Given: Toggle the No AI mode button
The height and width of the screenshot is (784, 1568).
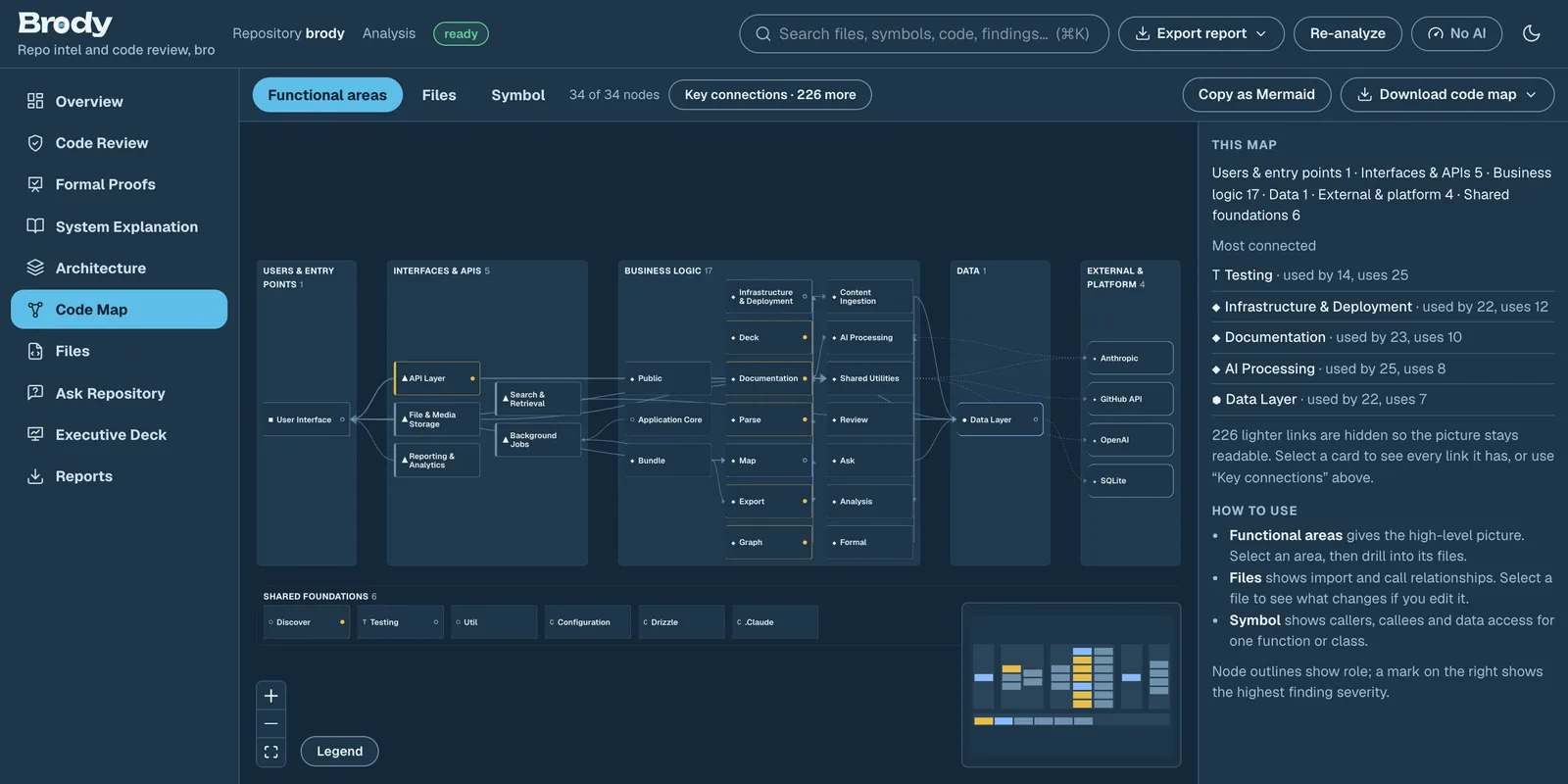Looking at the screenshot, I should pyautogui.click(x=1456, y=33).
